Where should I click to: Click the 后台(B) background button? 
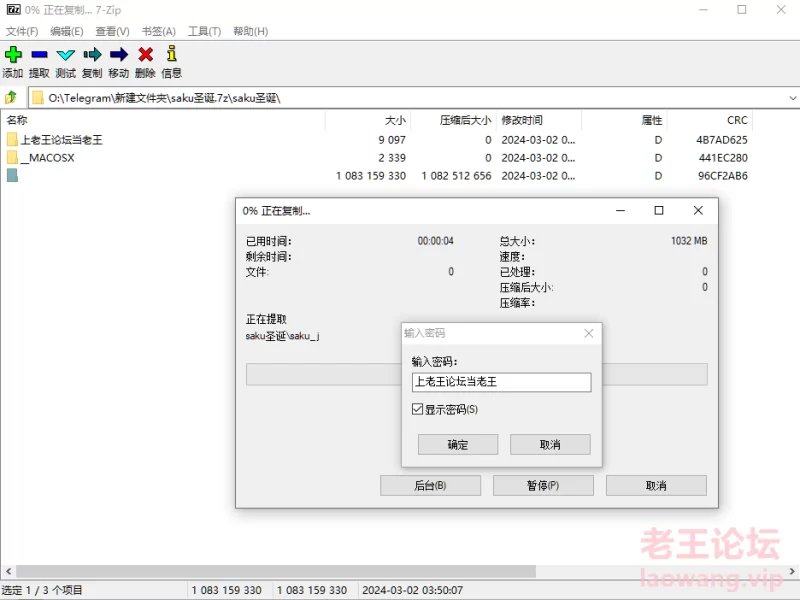click(430, 485)
